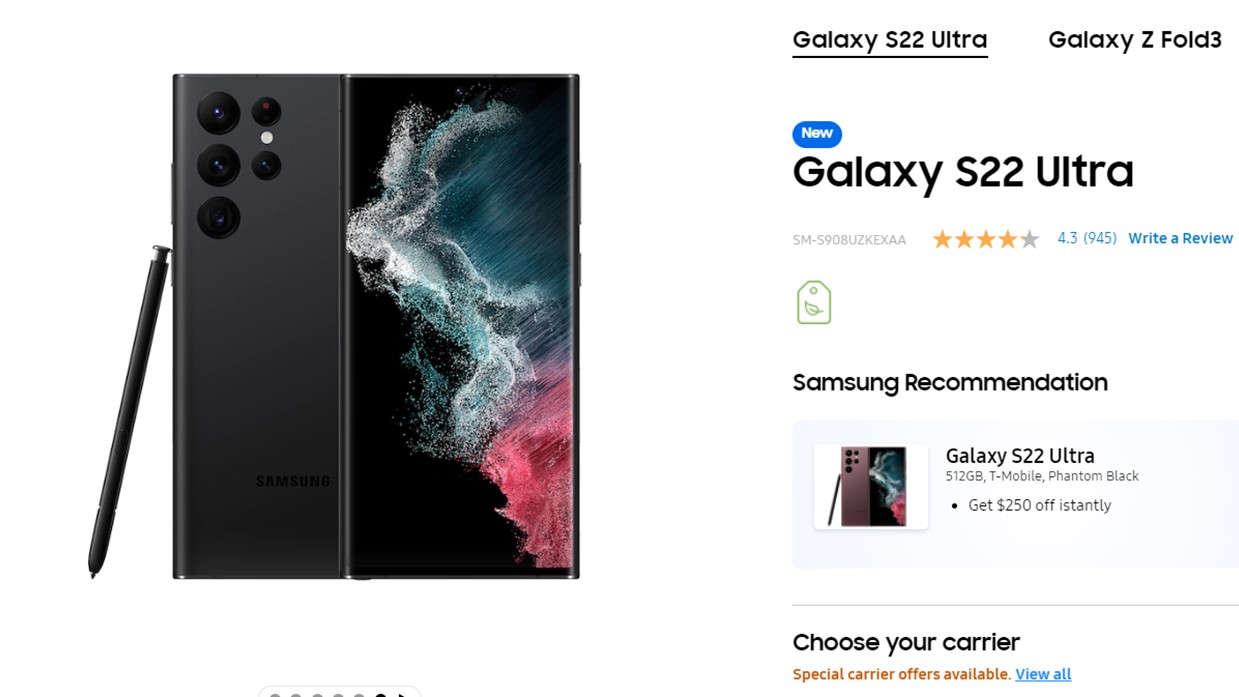
Task: Select the active black carousel dot
Action: pos(381,694)
